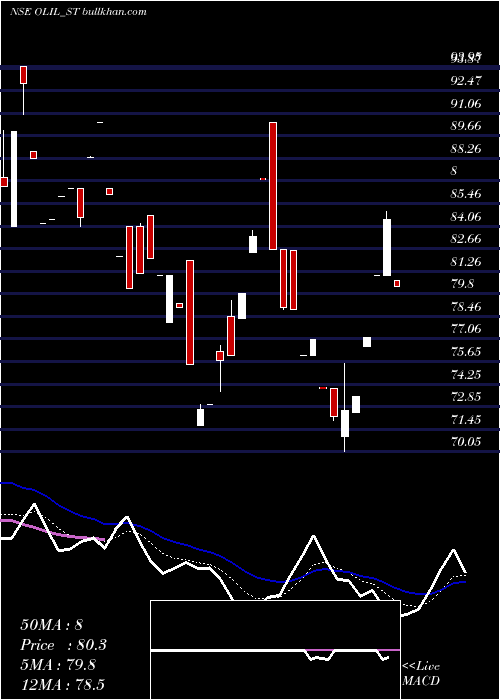Click the 12MA : 78.5 readout
500x700 pixels.
pos(62,685)
